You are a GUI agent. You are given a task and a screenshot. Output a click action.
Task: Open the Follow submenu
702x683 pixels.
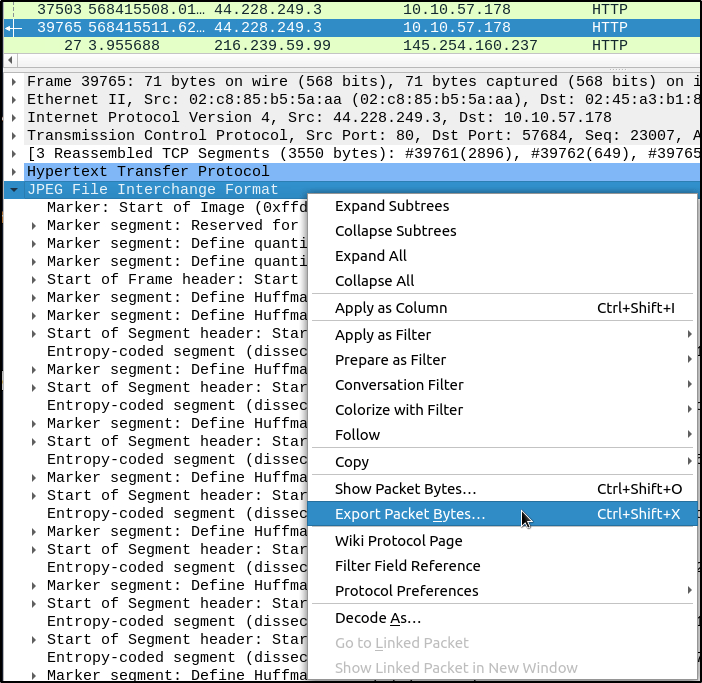357,435
